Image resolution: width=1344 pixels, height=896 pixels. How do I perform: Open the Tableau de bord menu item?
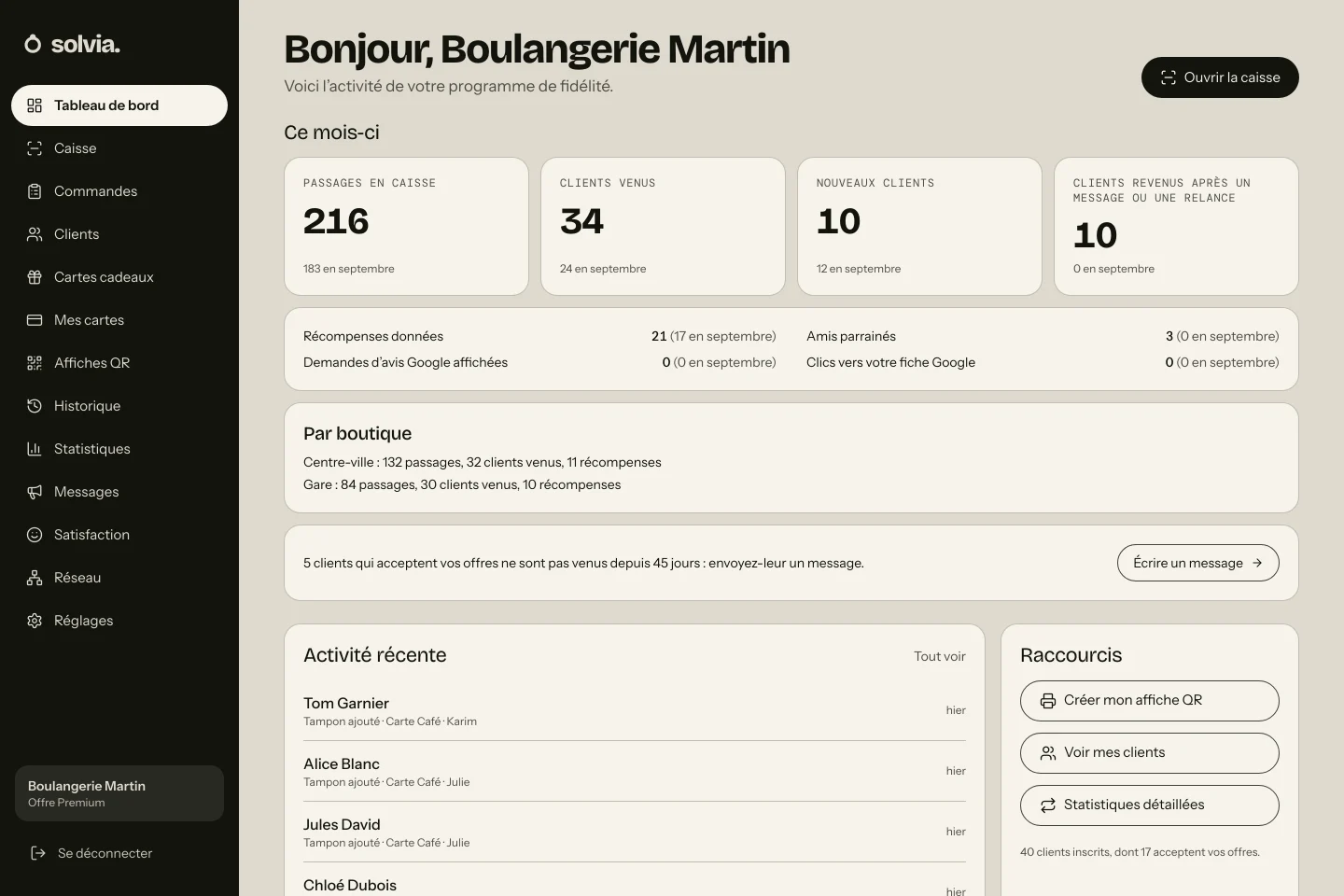119,105
